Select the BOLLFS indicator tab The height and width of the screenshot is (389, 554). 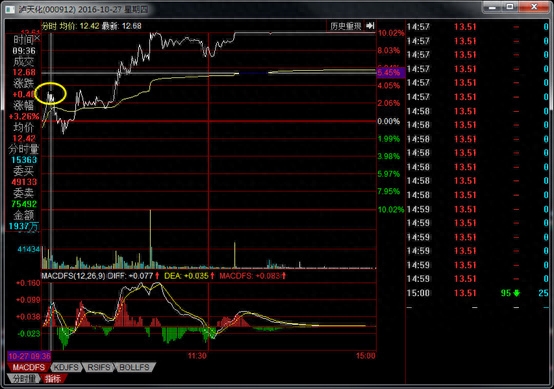[x=134, y=367]
